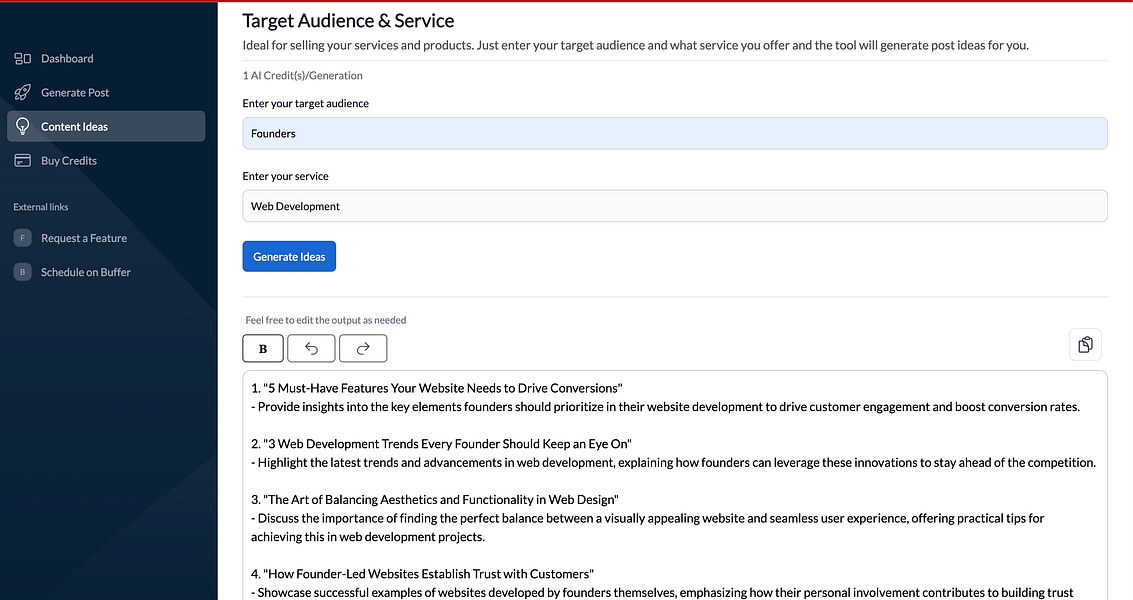This screenshot has width=1133, height=600.
Task: Click the lightbulb icon for Content Ideas
Action: tap(22, 127)
